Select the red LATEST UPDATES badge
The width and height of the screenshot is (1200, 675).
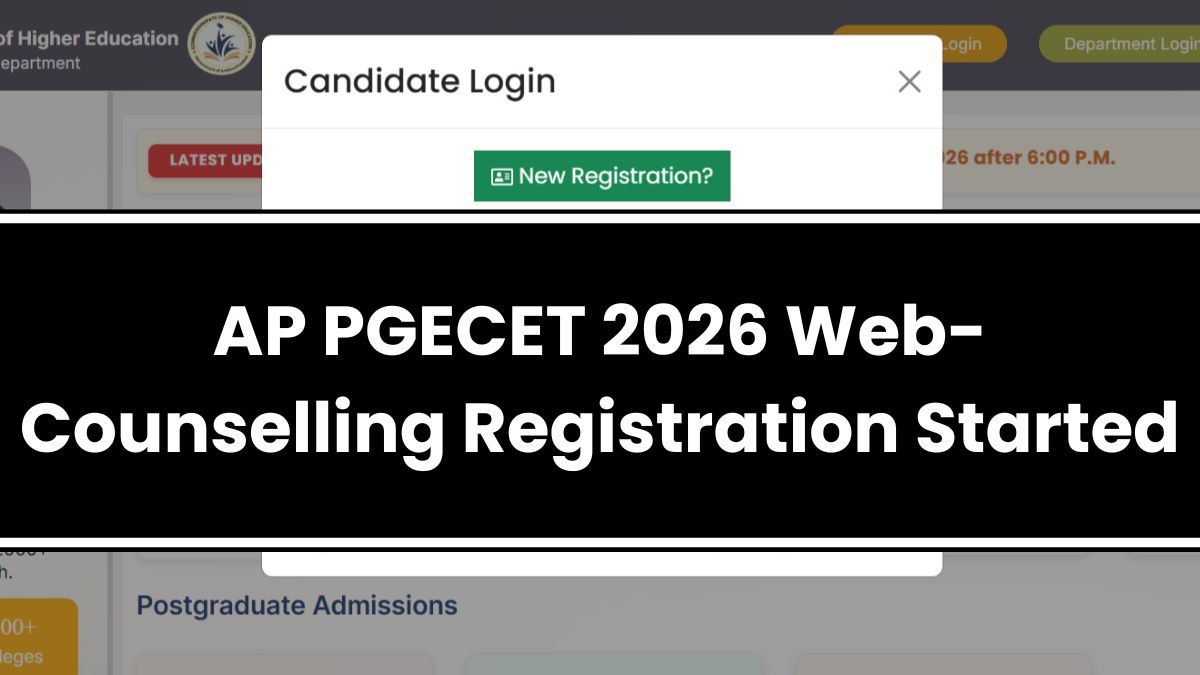[x=205, y=160]
